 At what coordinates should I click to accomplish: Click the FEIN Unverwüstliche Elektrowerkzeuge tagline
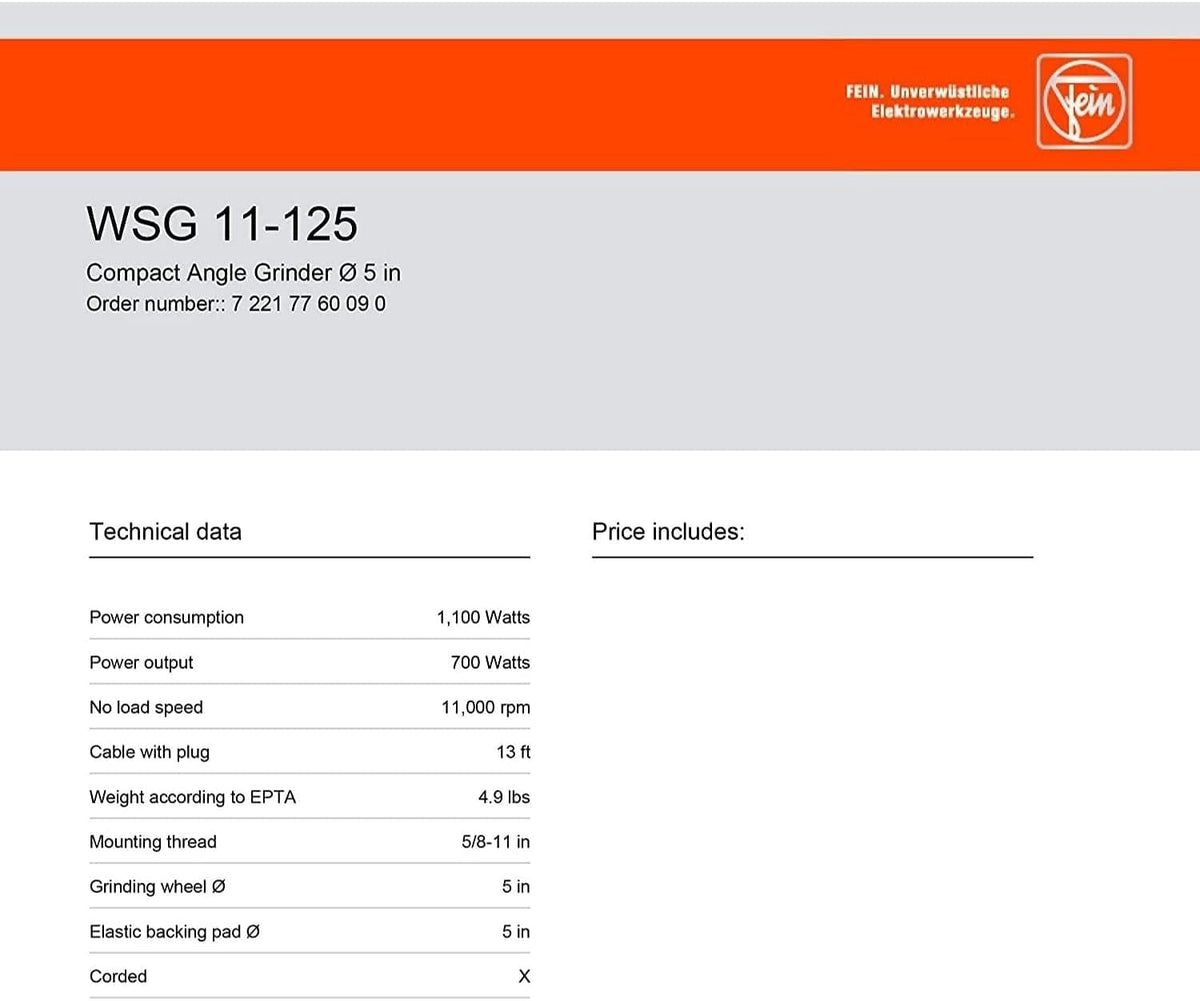tap(929, 101)
